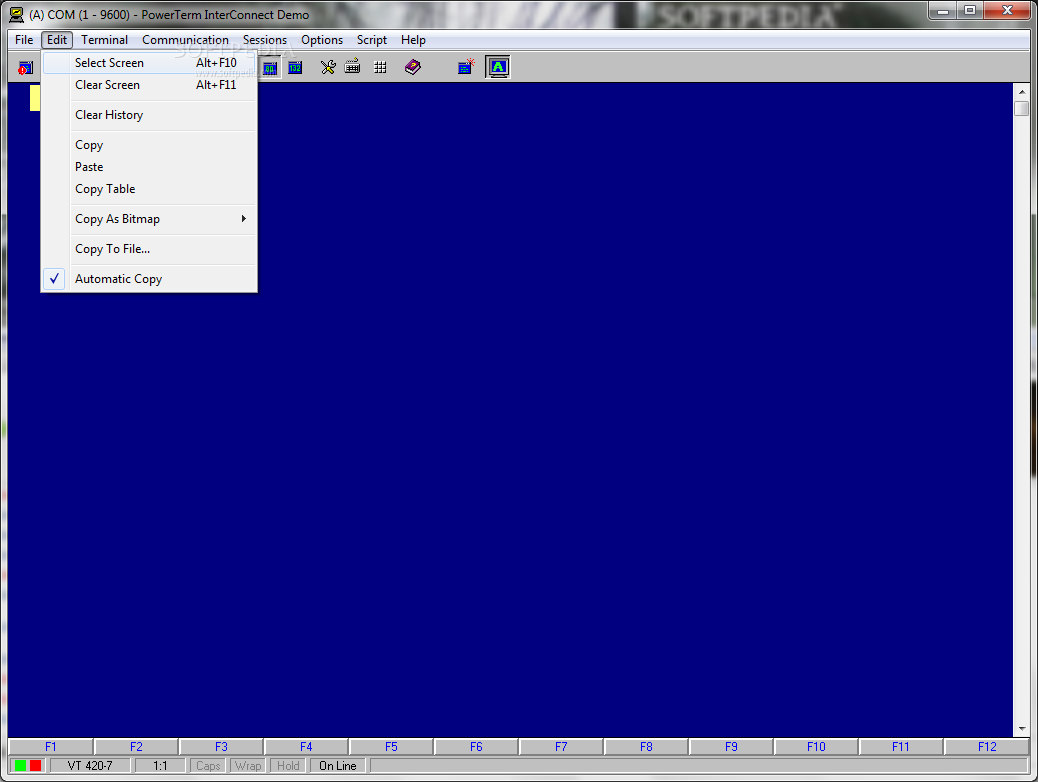
Task: Click the F12 soft key button
Action: coord(987,747)
